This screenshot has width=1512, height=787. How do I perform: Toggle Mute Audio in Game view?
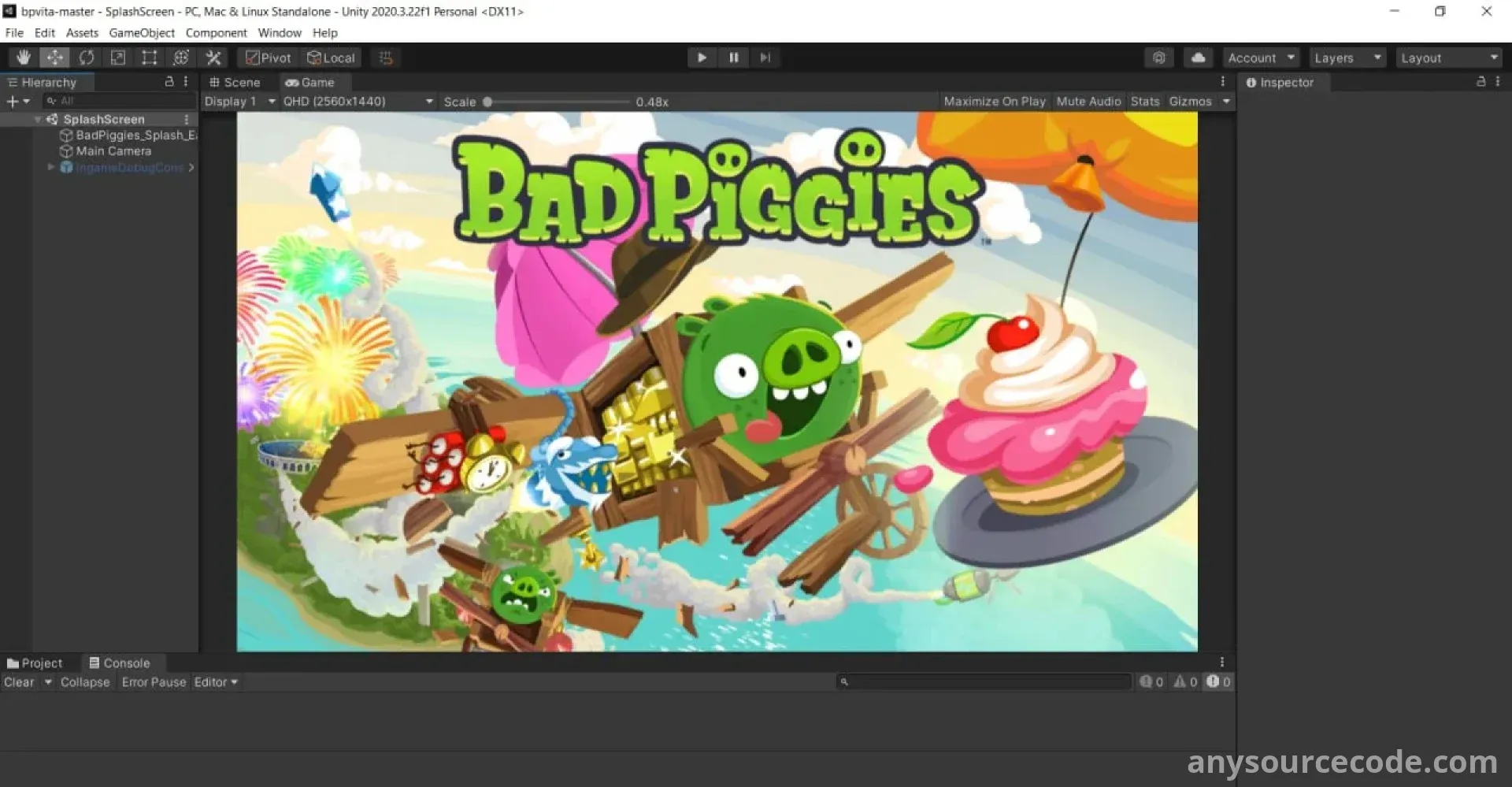click(x=1088, y=102)
